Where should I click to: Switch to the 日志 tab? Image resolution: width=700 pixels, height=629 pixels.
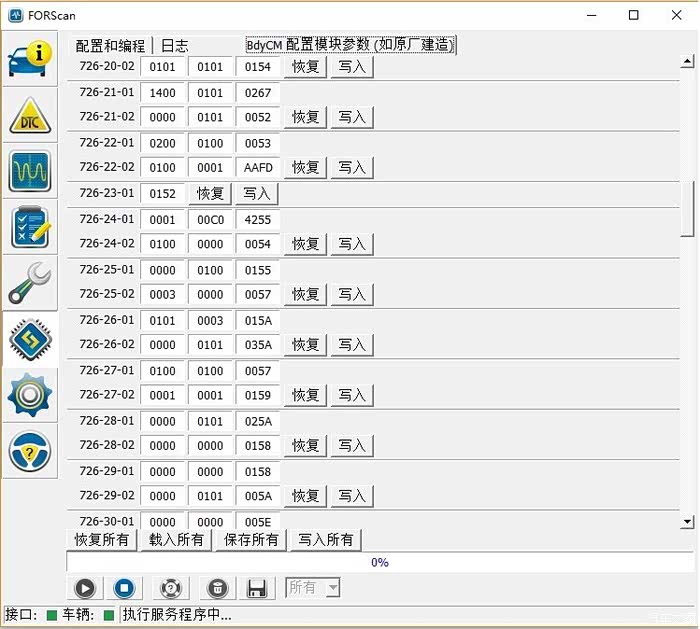click(x=175, y=46)
